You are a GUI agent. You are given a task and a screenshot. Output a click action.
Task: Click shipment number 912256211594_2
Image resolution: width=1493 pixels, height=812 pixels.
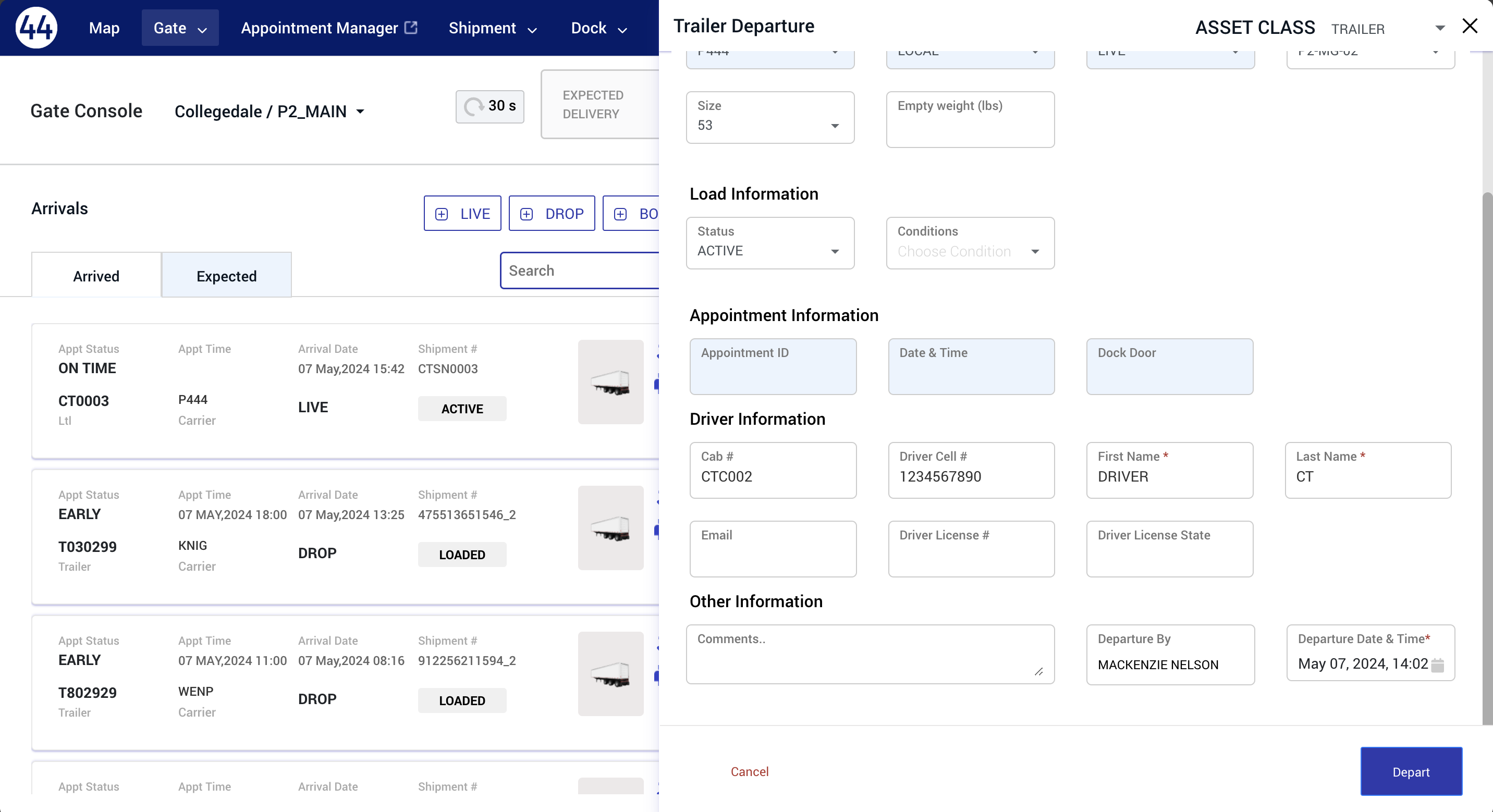click(x=467, y=661)
